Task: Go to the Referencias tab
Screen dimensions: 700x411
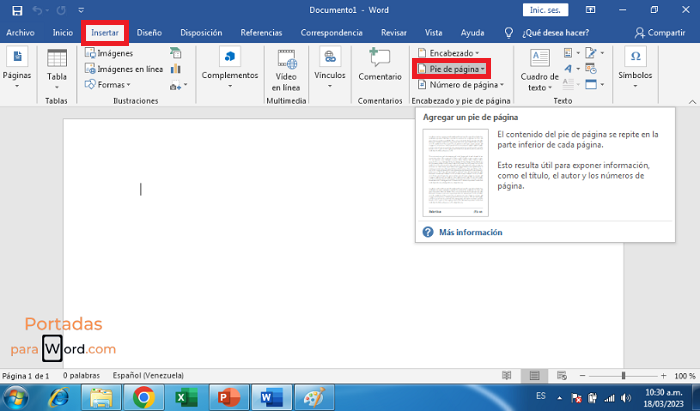Action: pyautogui.click(x=261, y=33)
